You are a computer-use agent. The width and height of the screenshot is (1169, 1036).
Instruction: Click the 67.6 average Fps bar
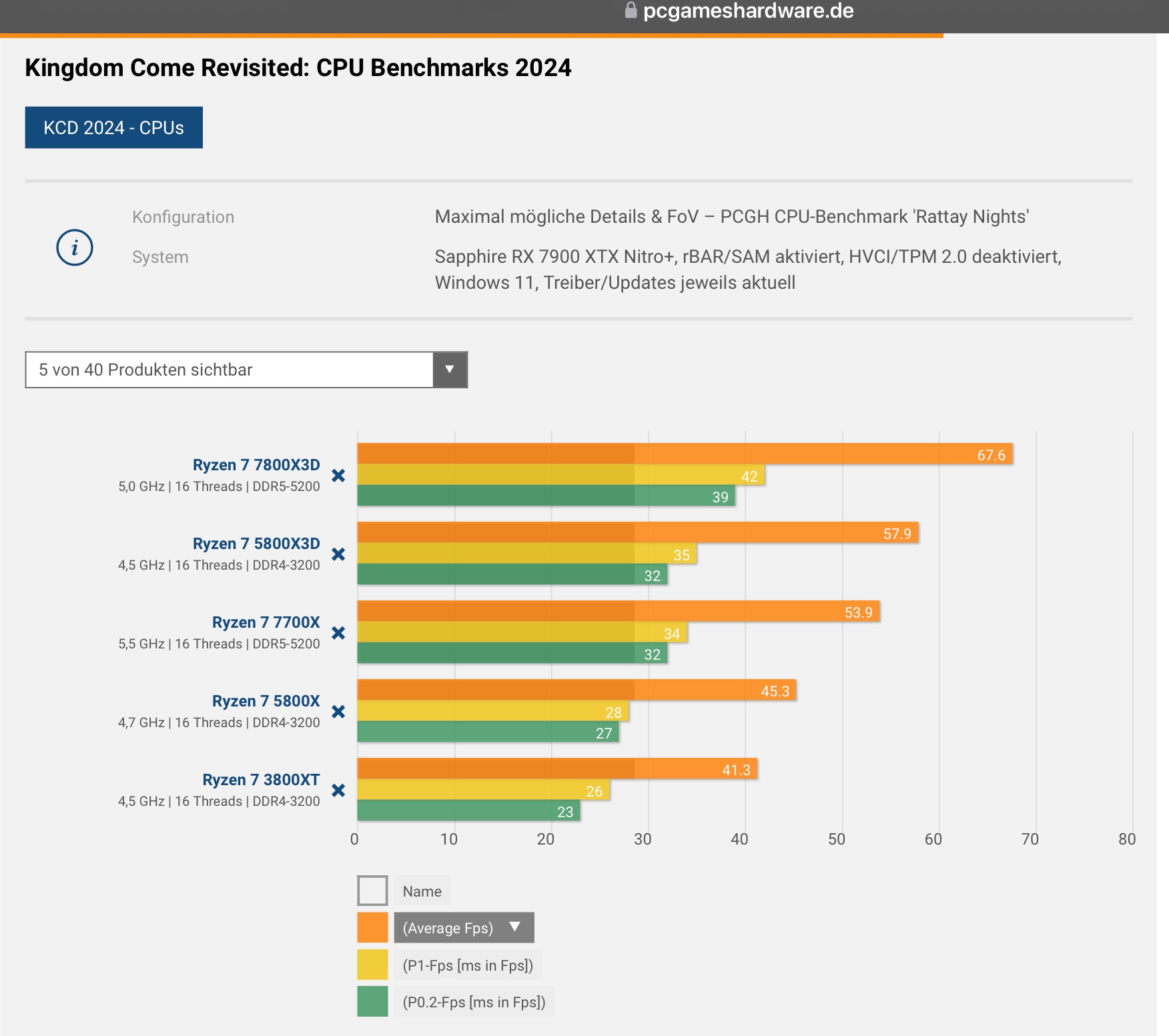coord(685,454)
